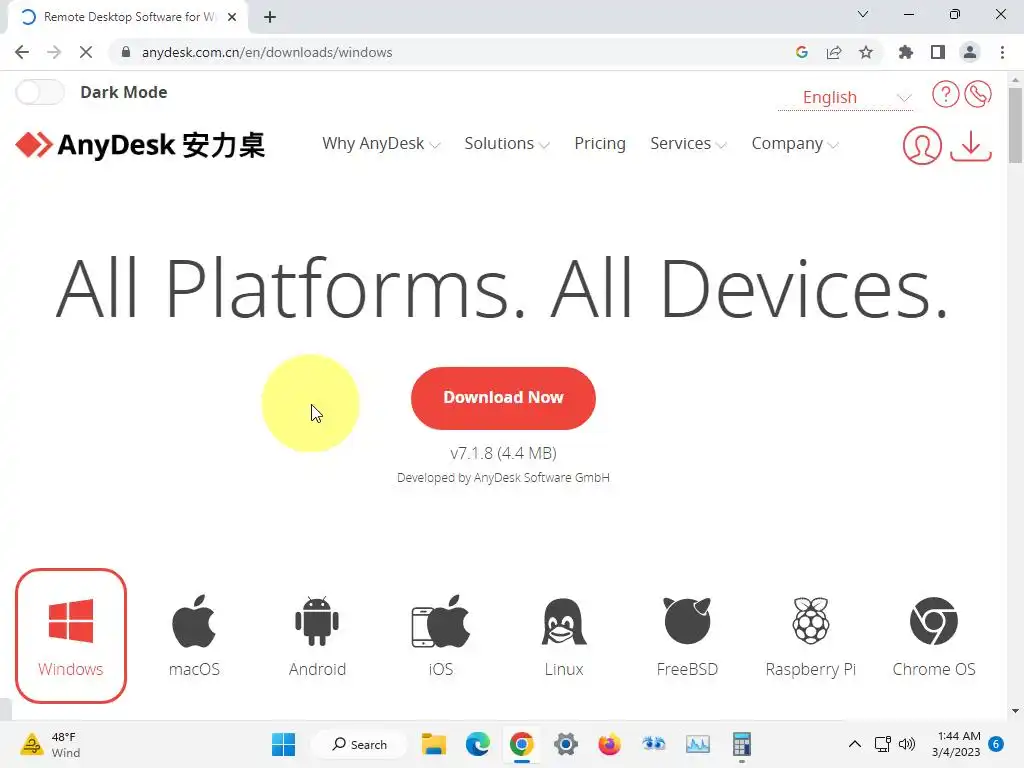Select the Android platform

click(317, 635)
